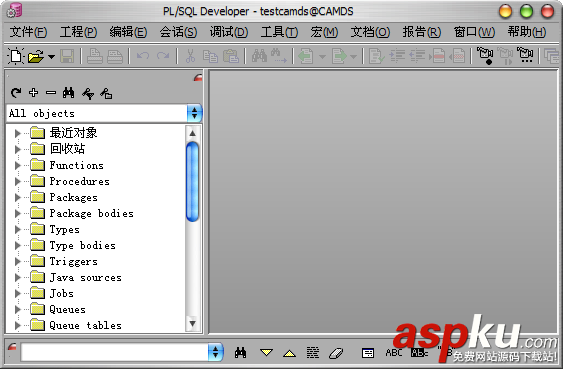
Task: Click the eraser clear highlight icon
Action: click(x=336, y=353)
